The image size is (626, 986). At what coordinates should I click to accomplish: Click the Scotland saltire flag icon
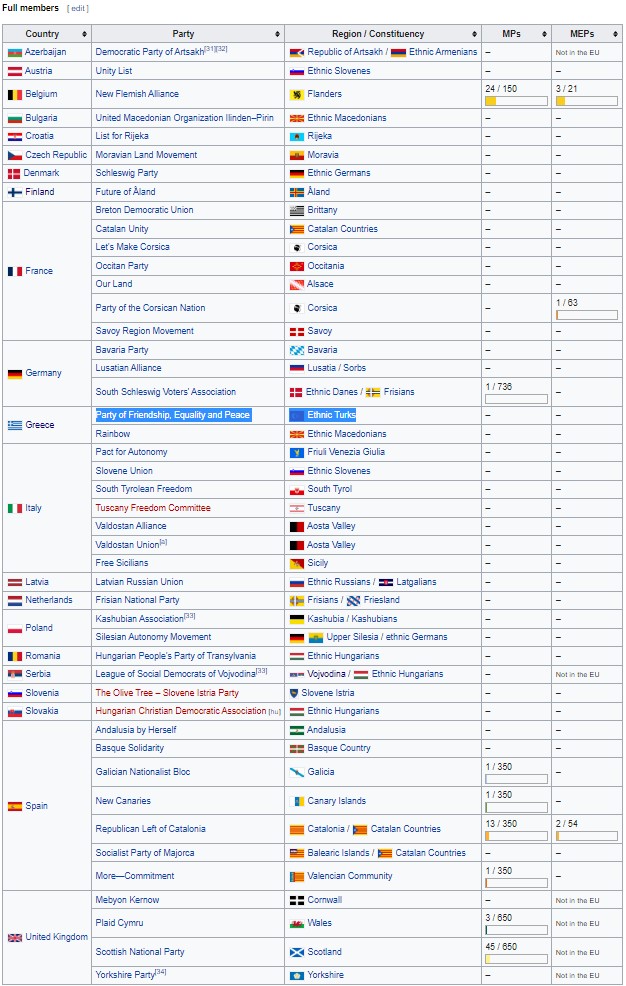(297, 953)
